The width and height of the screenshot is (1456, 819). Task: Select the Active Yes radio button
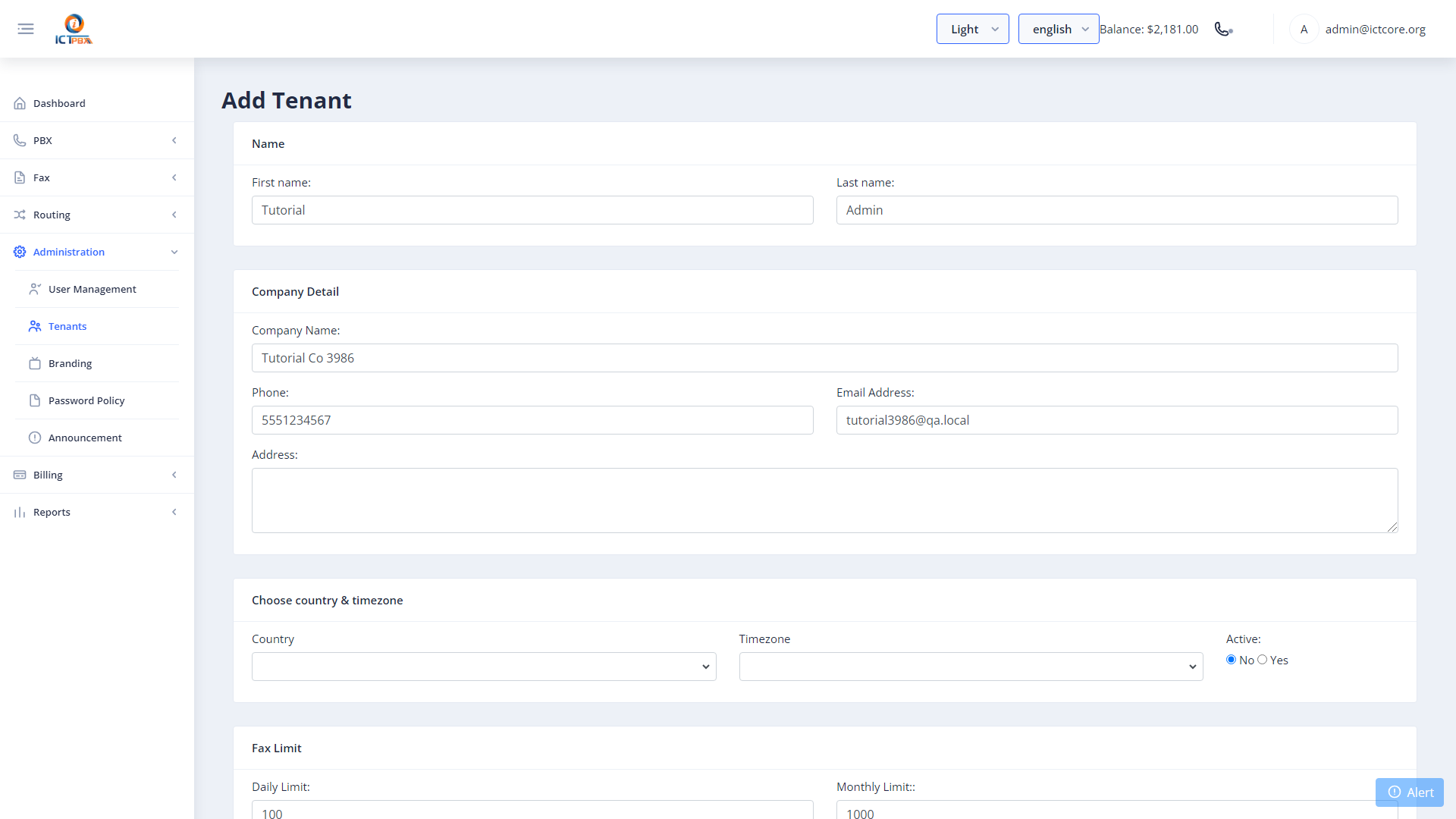(1263, 660)
